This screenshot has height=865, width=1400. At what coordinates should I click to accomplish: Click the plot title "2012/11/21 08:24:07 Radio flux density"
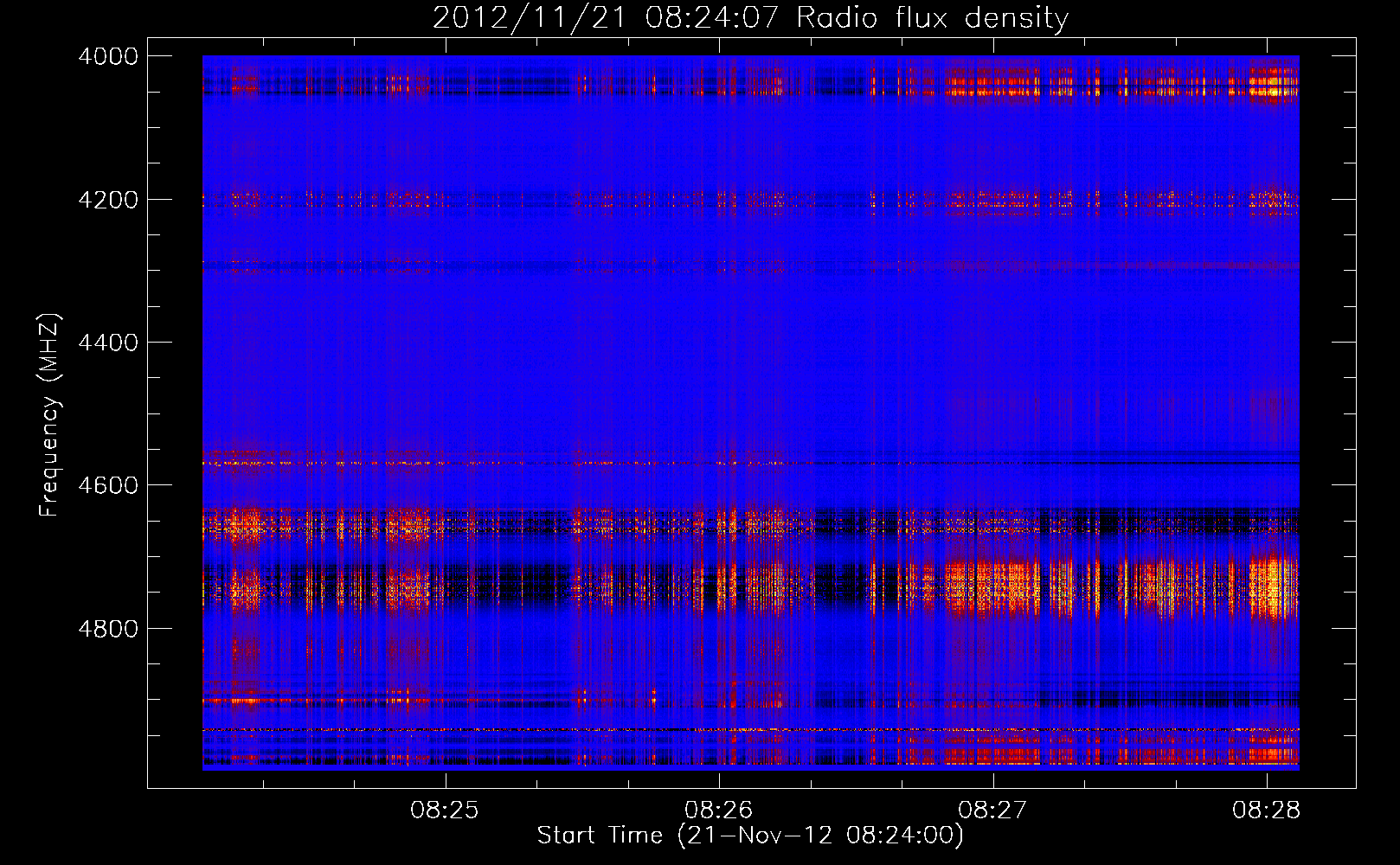[x=750, y=17]
